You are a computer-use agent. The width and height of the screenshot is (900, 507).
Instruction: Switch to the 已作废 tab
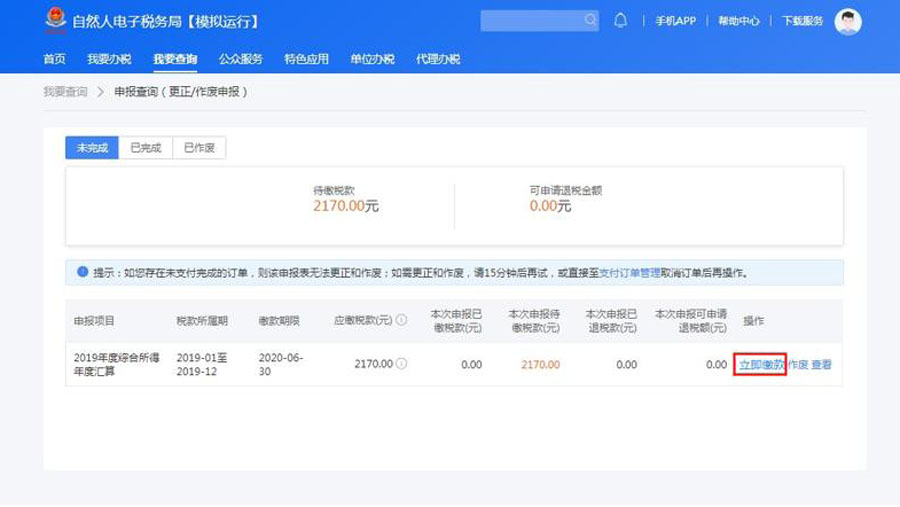(199, 148)
